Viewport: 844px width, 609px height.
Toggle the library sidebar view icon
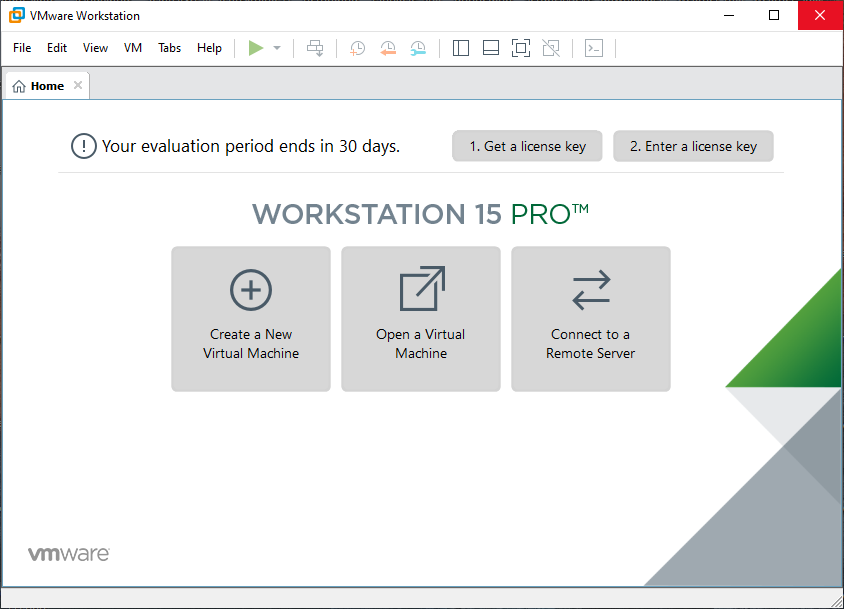pyautogui.click(x=461, y=48)
